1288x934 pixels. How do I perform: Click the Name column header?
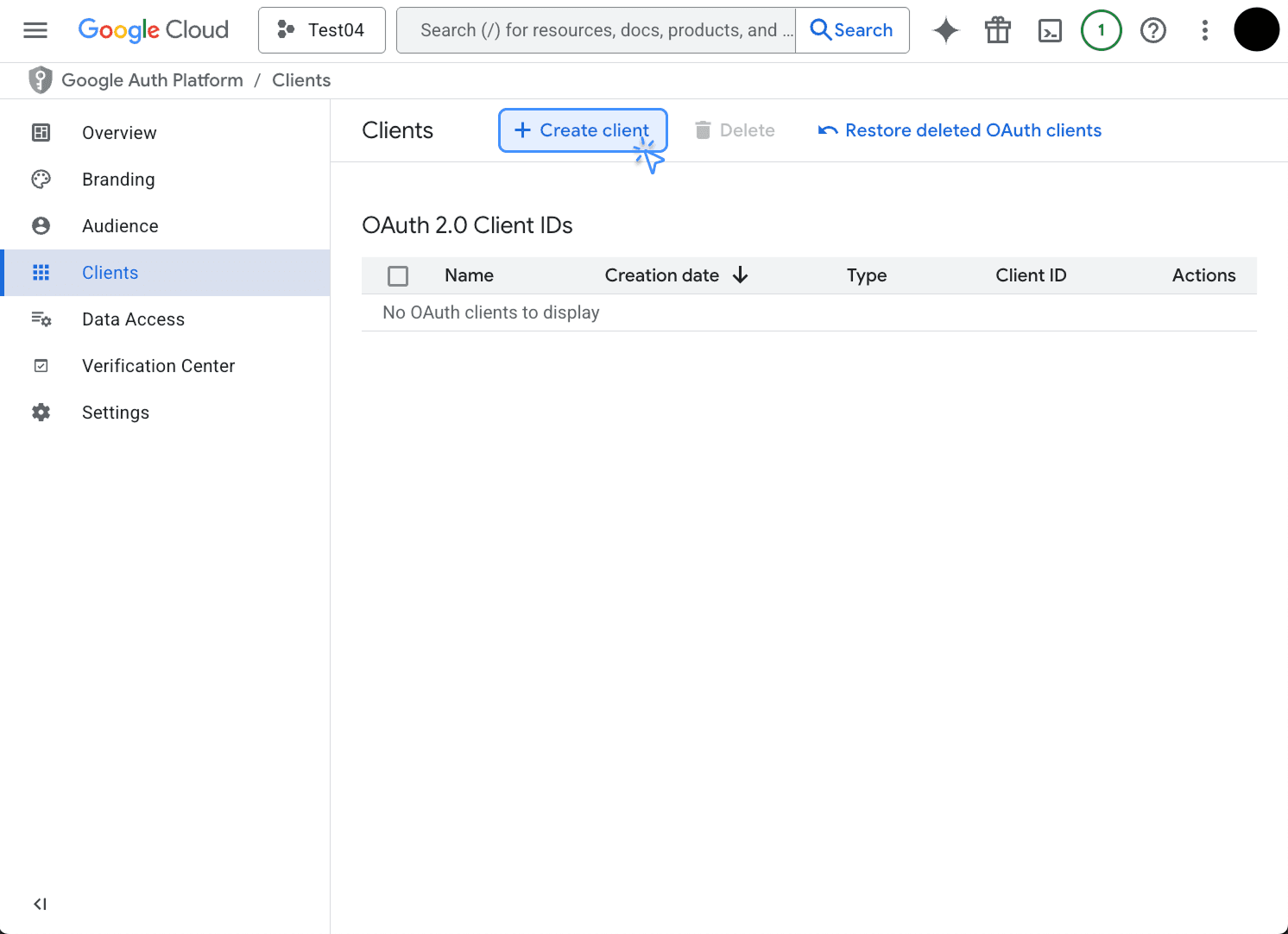(x=469, y=275)
